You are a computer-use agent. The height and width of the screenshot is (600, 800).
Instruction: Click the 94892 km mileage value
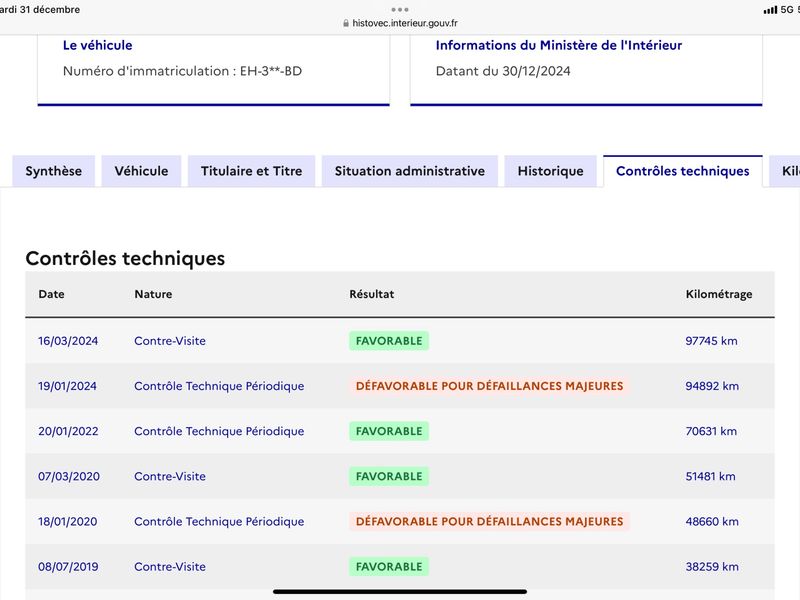point(712,386)
